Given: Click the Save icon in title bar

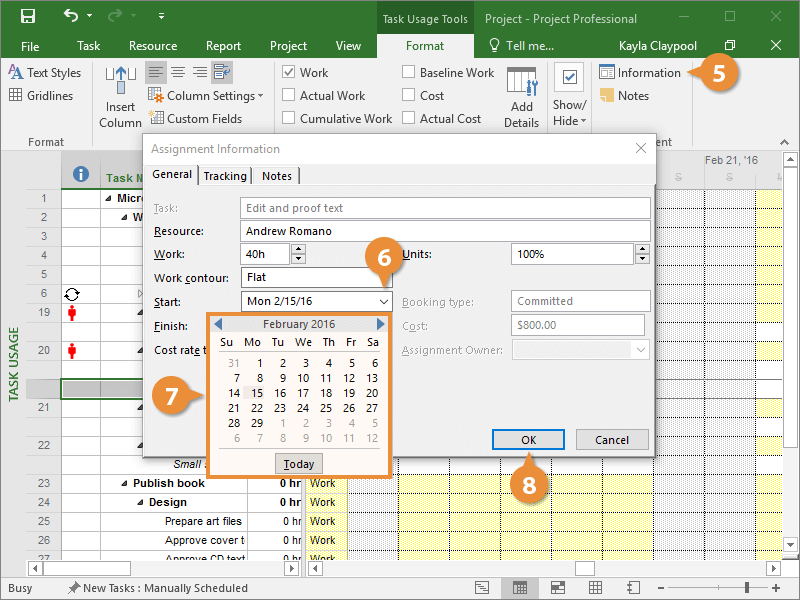Looking at the screenshot, I should point(27,17).
